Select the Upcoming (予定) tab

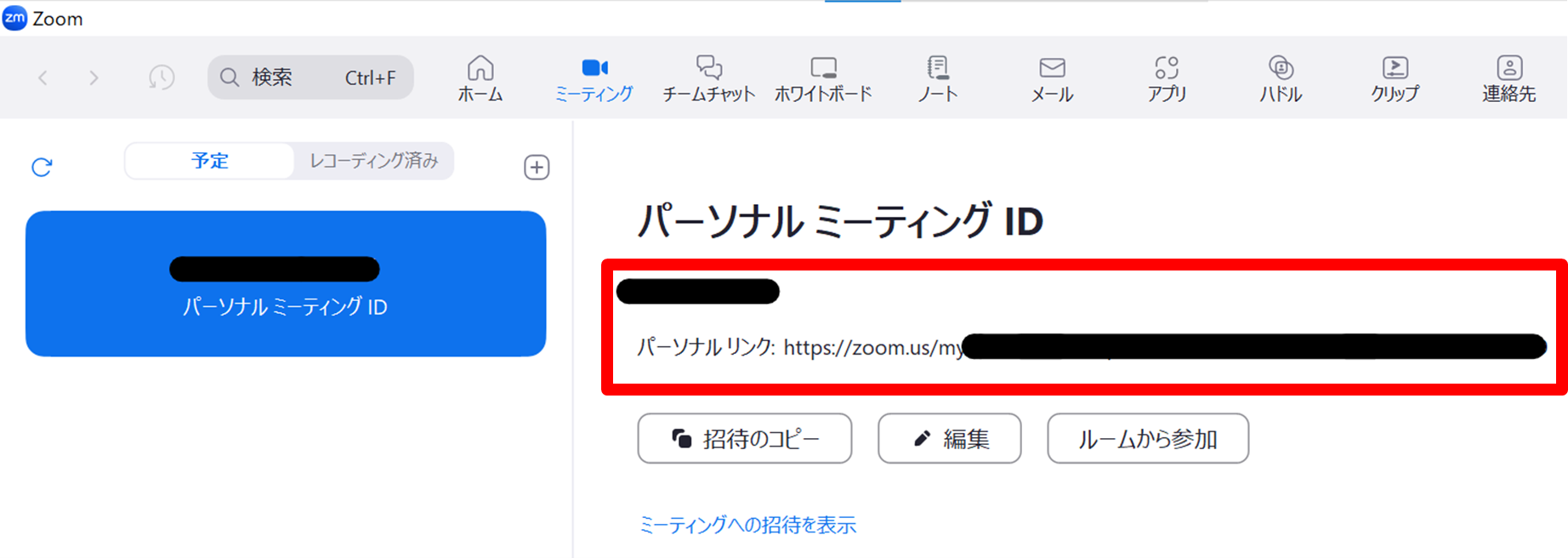209,161
